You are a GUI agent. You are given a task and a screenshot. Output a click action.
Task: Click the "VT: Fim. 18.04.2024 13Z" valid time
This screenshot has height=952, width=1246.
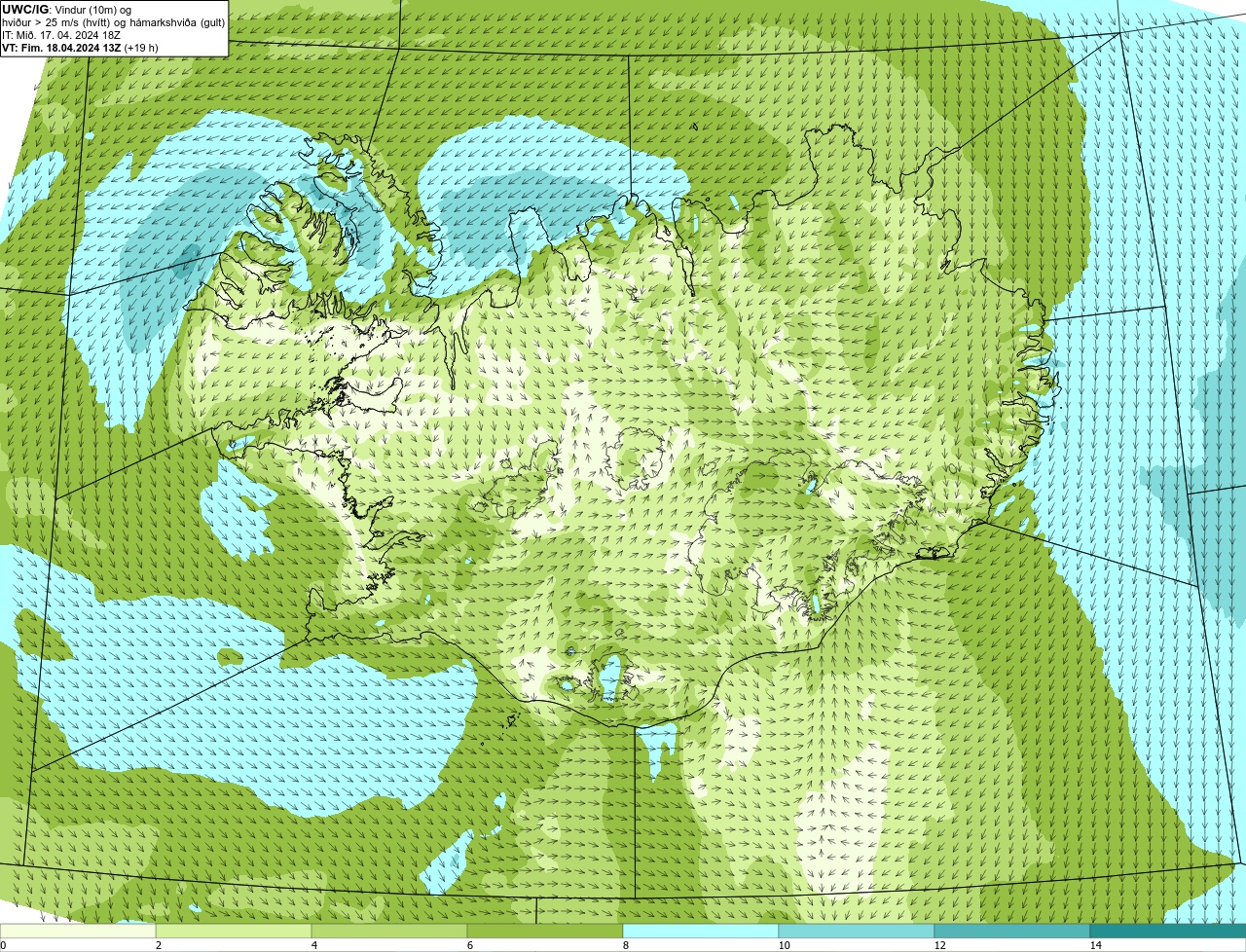pos(62,48)
